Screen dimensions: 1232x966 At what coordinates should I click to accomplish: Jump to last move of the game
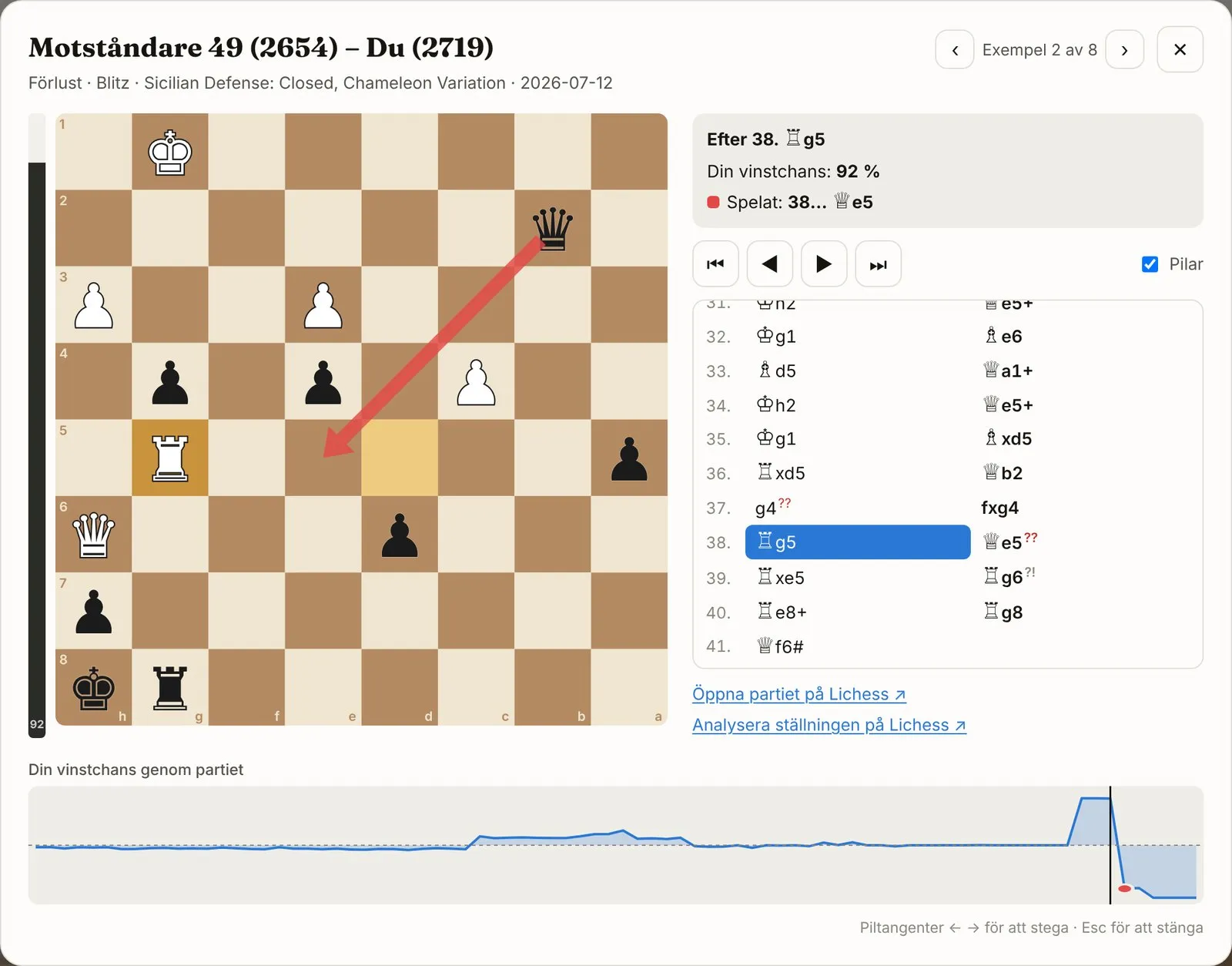(878, 263)
